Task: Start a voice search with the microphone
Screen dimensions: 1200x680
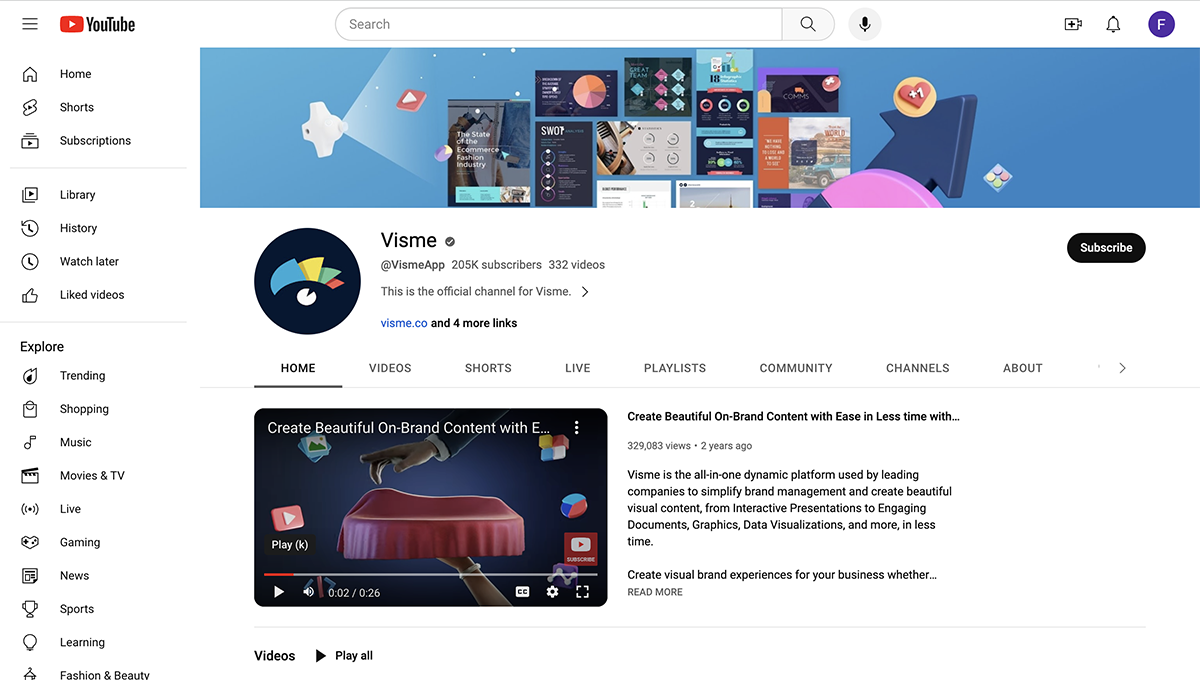Action: (x=864, y=23)
